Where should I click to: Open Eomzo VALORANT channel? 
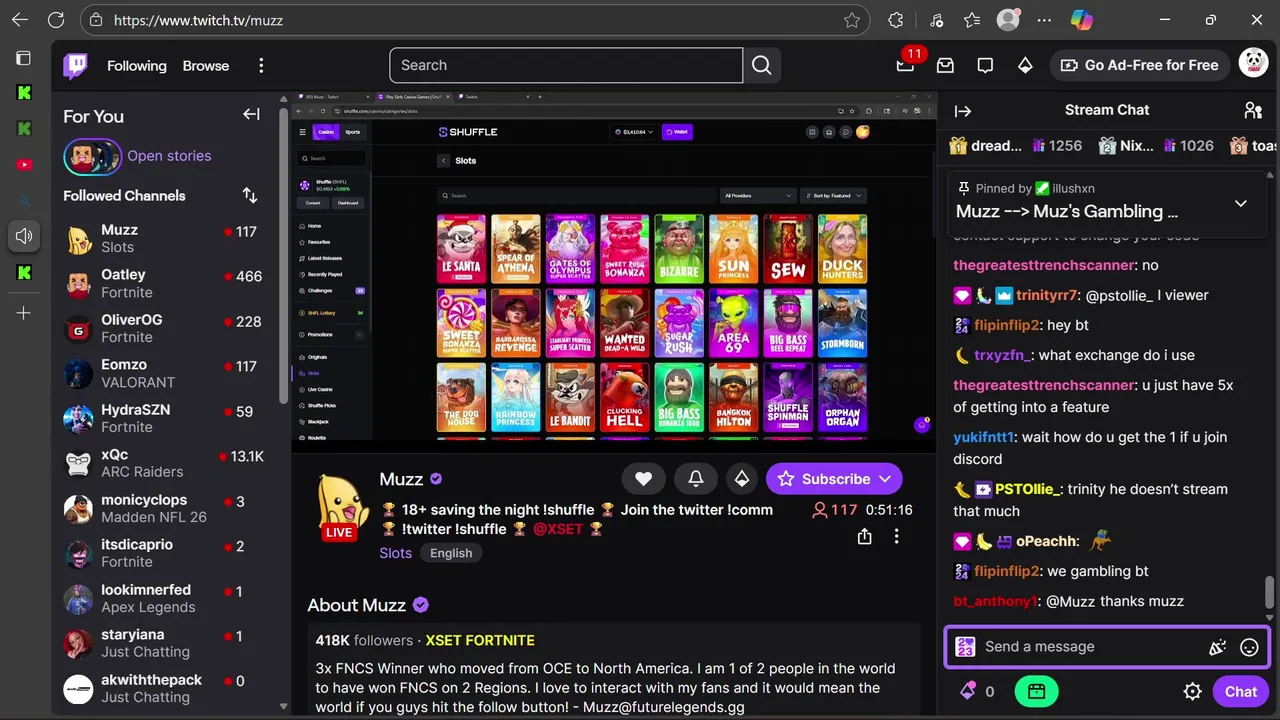pyautogui.click(x=163, y=374)
